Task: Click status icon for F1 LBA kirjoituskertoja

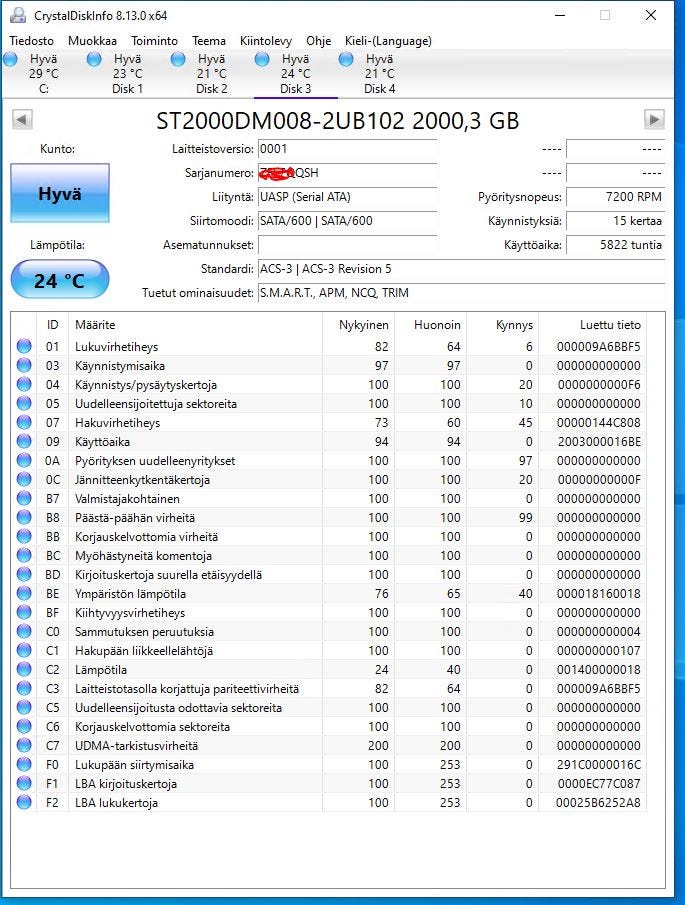Action: click(x=24, y=784)
